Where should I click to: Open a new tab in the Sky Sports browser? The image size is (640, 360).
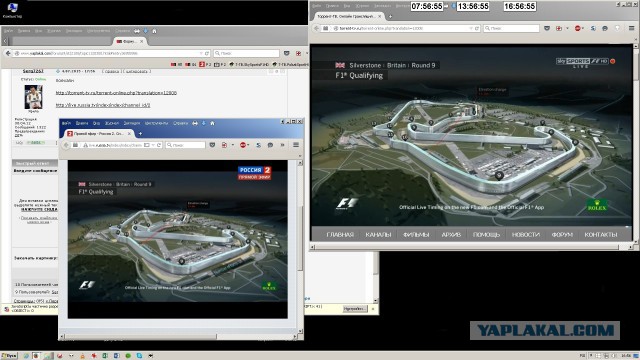click(x=390, y=16)
